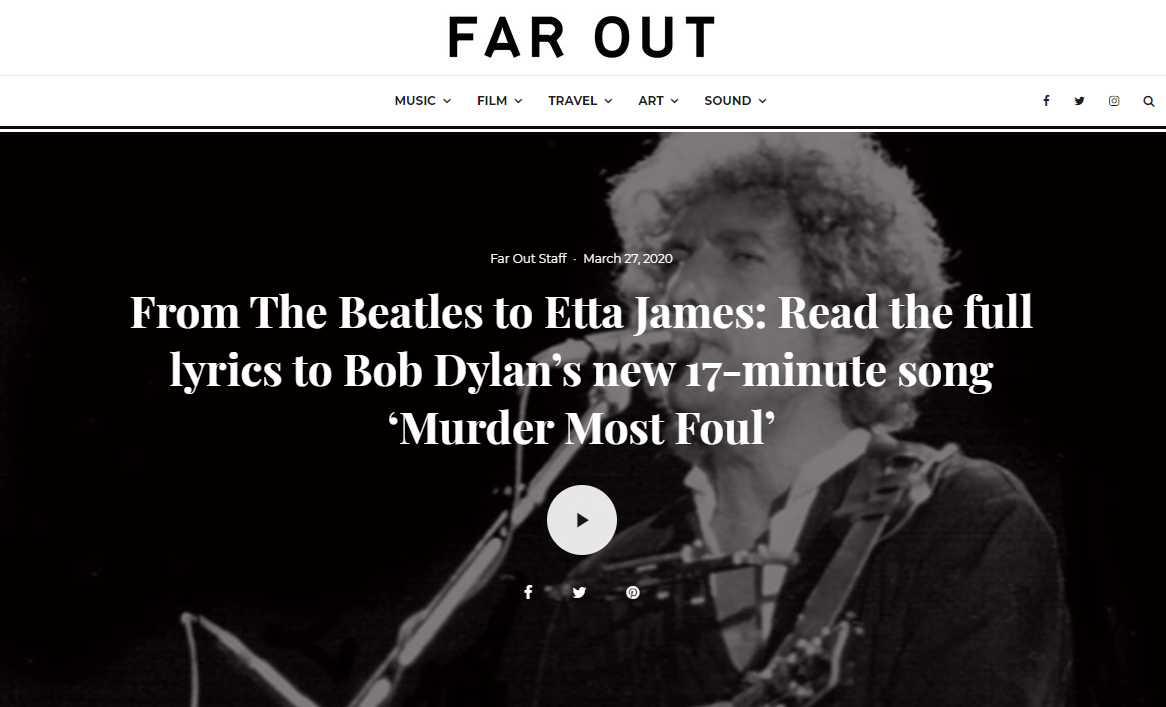1166x707 pixels.
Task: Open the Travel navigation item
Action: (x=573, y=101)
